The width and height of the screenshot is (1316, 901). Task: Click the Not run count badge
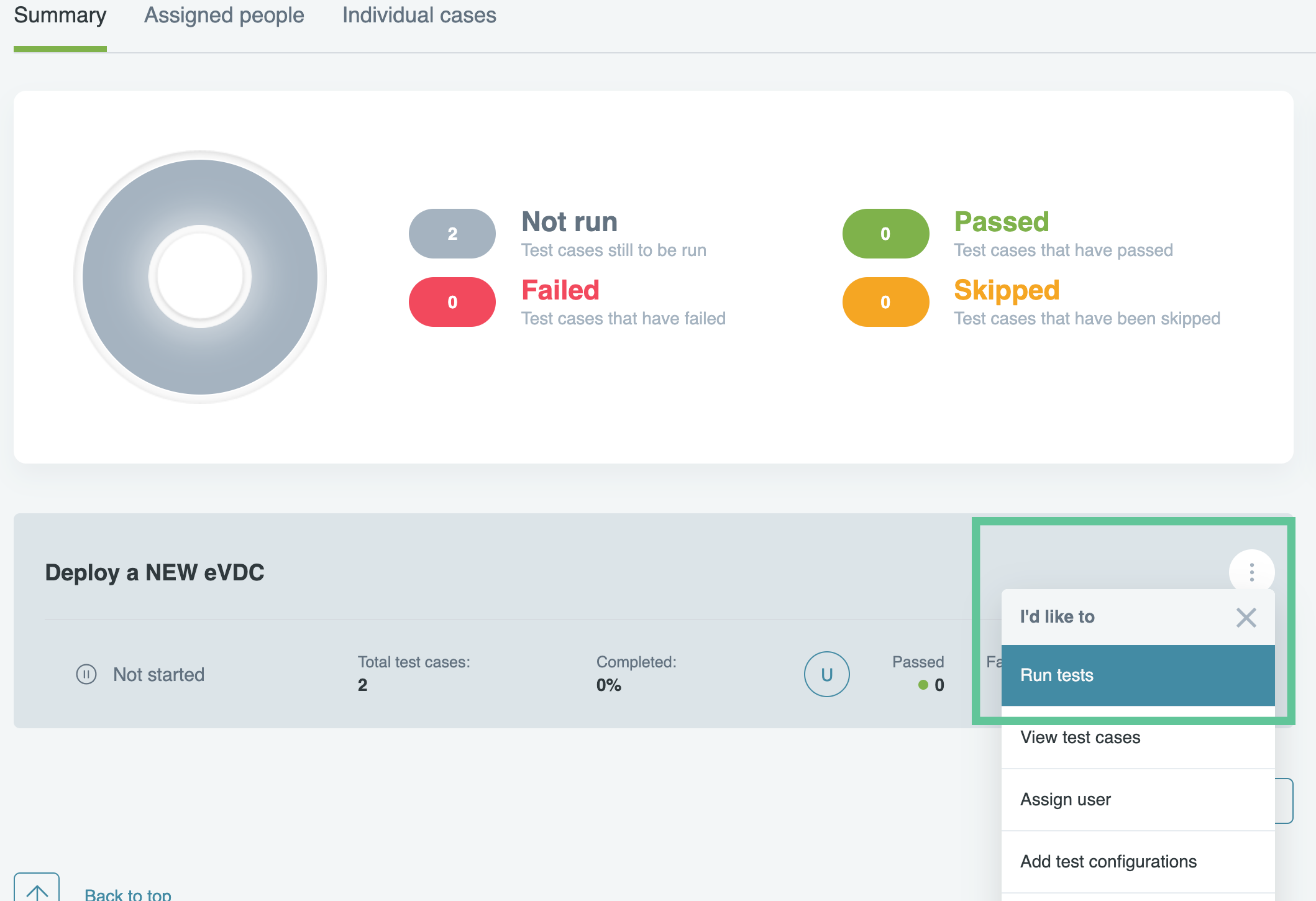(452, 234)
